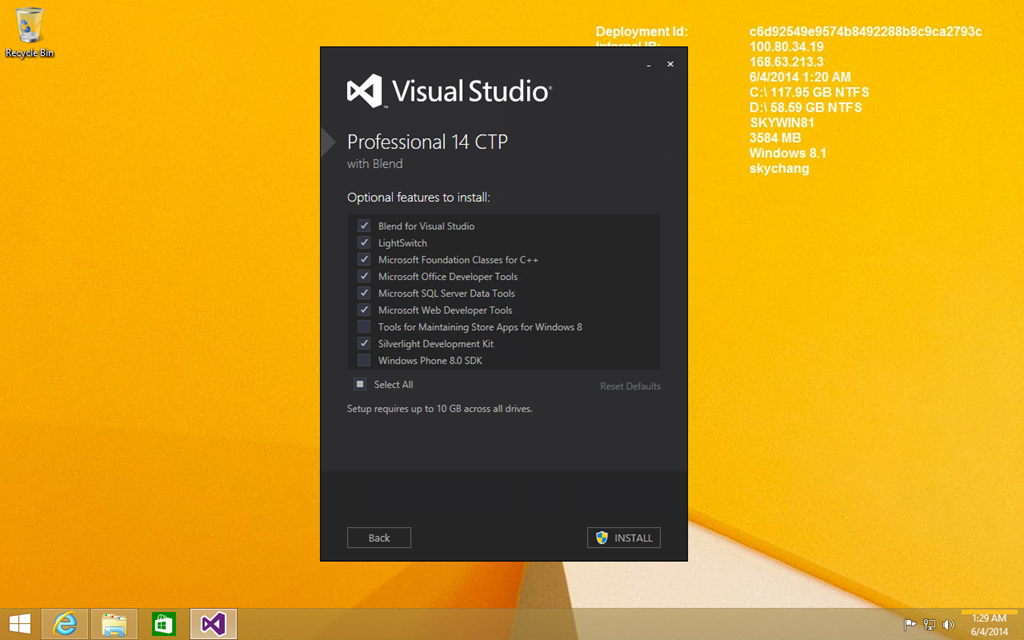Close the Visual Studio installer window

670,64
